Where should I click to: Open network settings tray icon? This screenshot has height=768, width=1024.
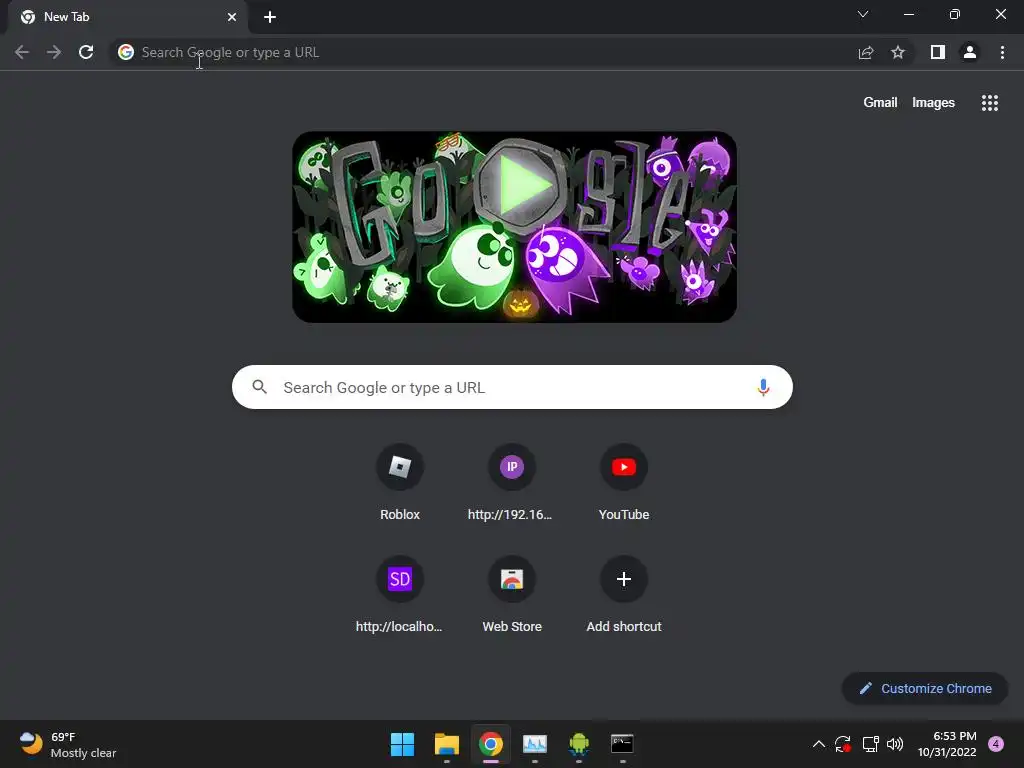pyautogui.click(x=871, y=744)
